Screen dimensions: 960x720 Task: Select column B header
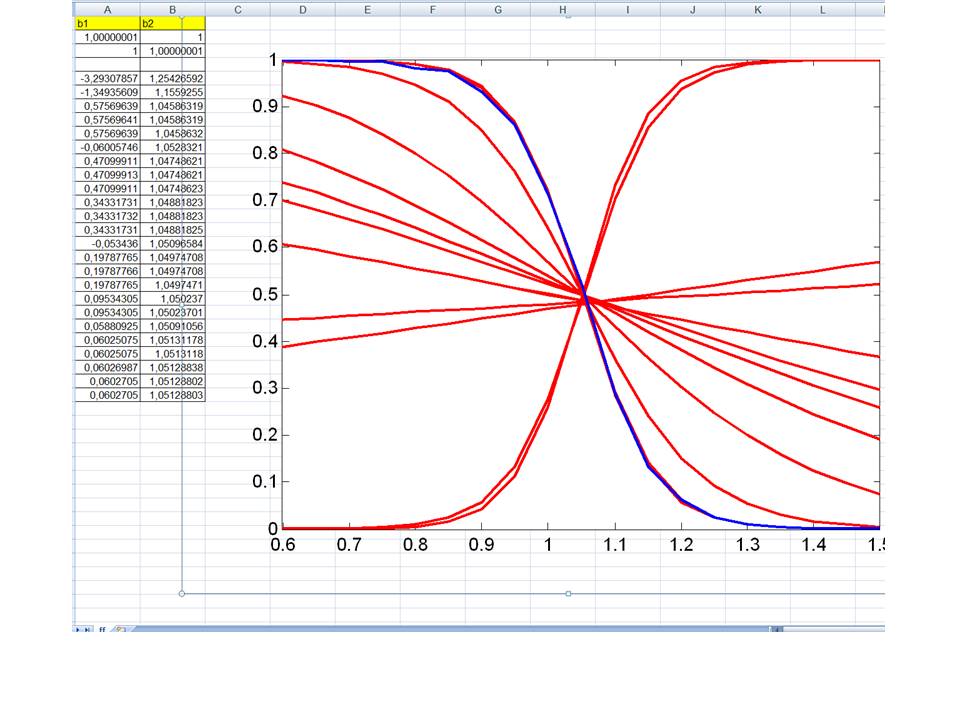pos(172,9)
